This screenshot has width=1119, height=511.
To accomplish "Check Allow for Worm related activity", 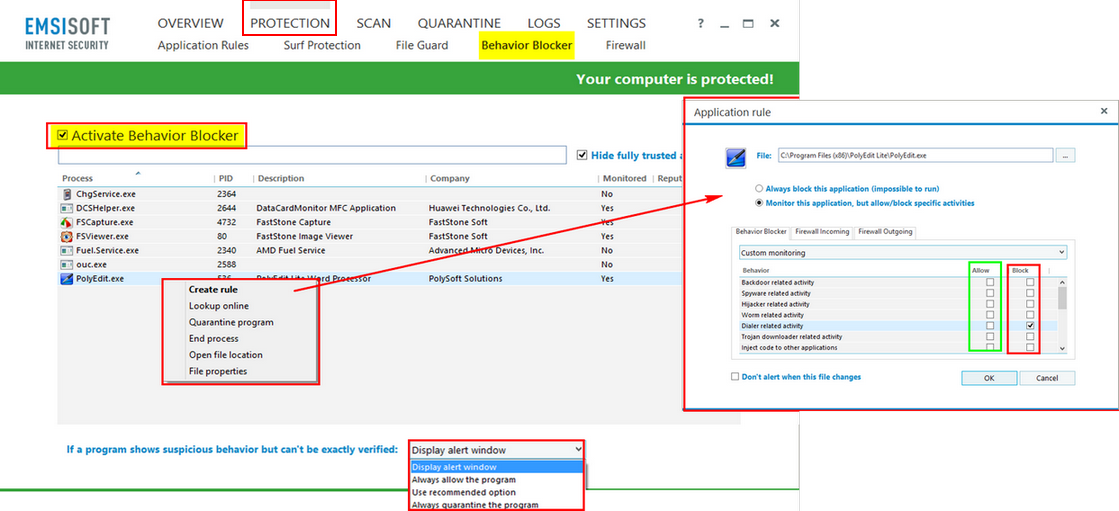I will [990, 315].
